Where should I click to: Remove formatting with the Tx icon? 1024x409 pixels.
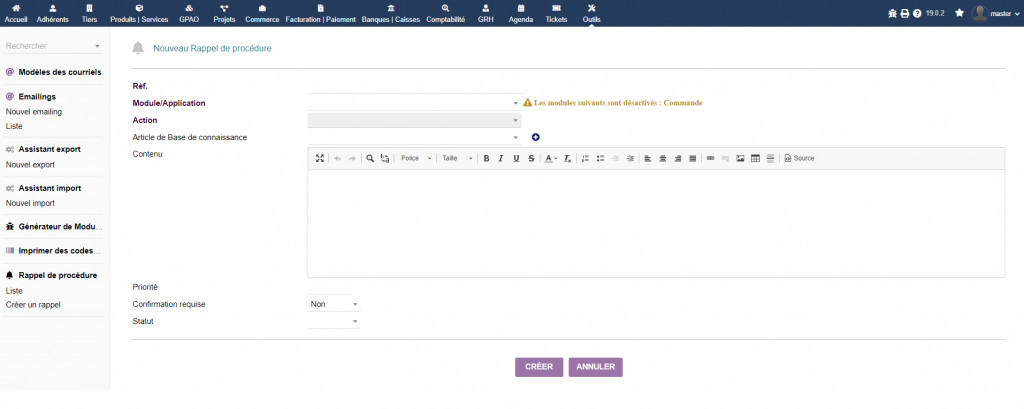pos(568,158)
